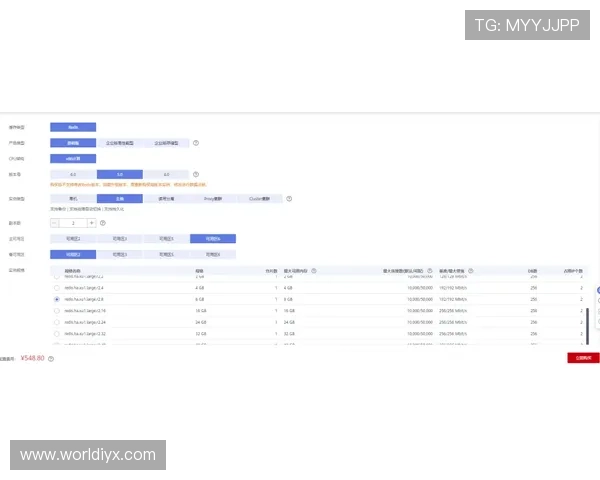
Task: Select the basic edition product type
Action: tap(73, 143)
